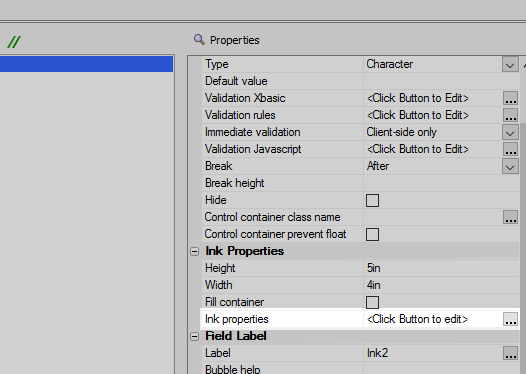The width and height of the screenshot is (526, 374).
Task: Click the Properties magnifier icon
Action: [199, 40]
